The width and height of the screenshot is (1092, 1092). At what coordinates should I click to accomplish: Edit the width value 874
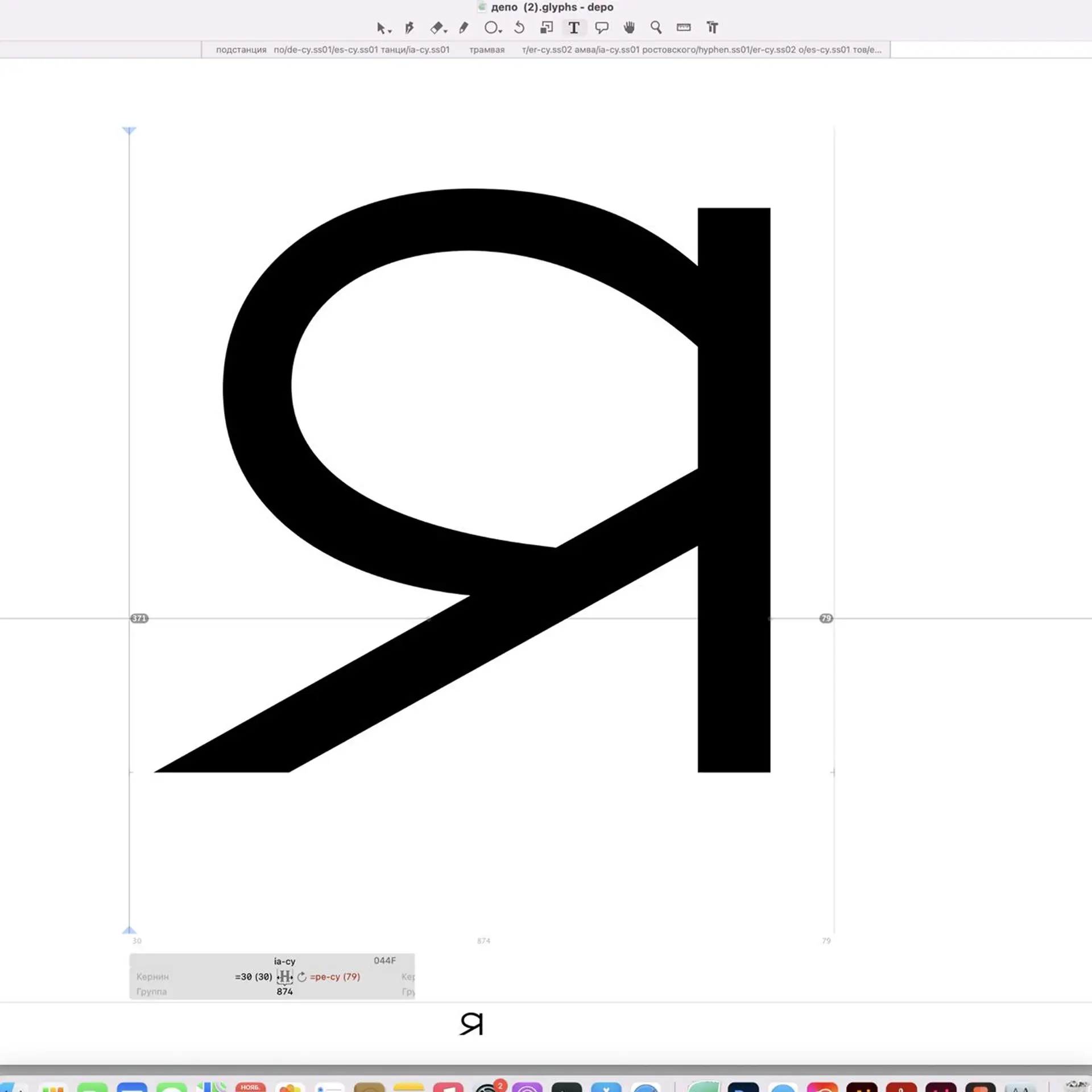[284, 992]
